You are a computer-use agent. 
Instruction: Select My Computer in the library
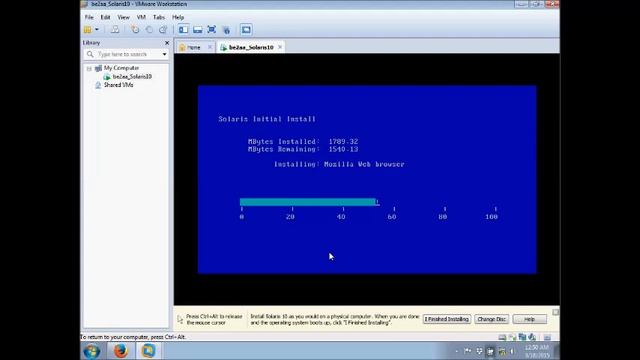[121, 68]
